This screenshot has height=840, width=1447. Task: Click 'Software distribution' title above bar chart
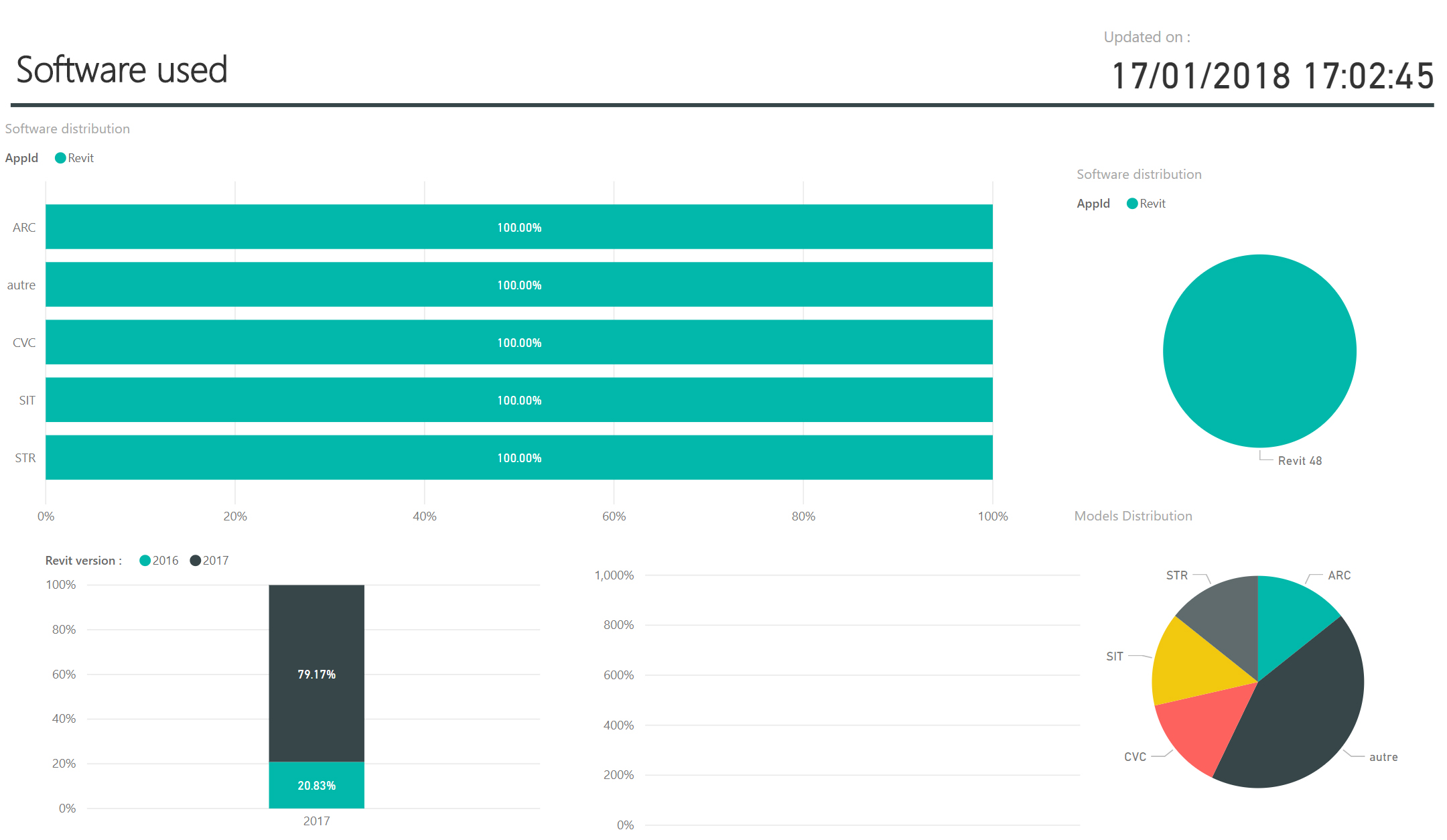point(68,129)
